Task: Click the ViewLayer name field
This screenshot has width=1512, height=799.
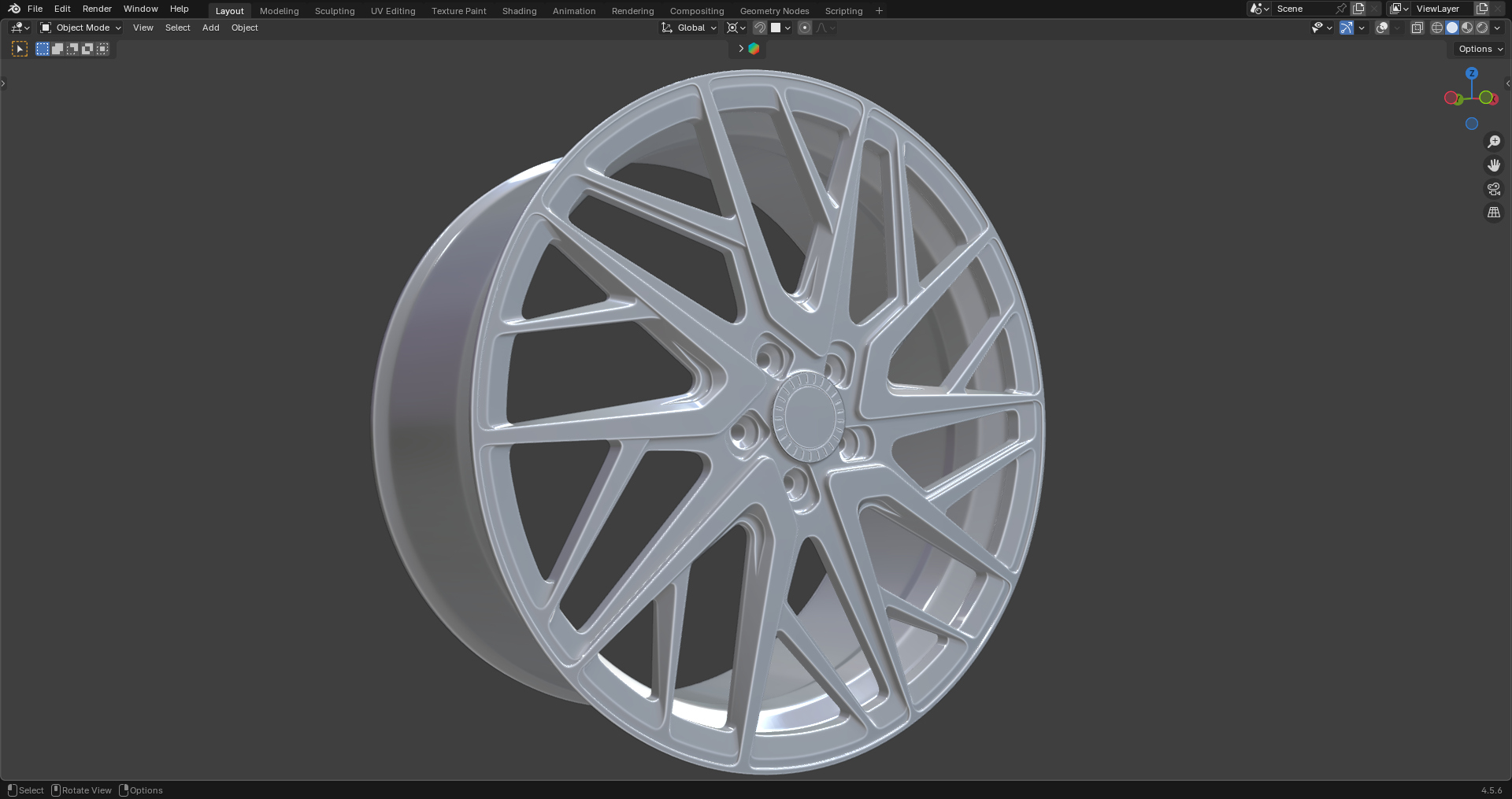Action: (1443, 9)
